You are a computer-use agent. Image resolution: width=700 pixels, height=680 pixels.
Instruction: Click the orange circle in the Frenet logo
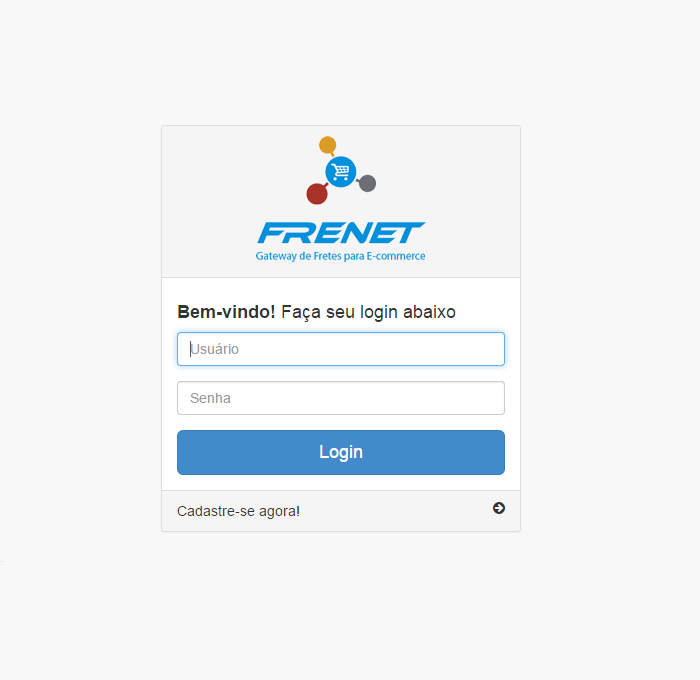327,145
